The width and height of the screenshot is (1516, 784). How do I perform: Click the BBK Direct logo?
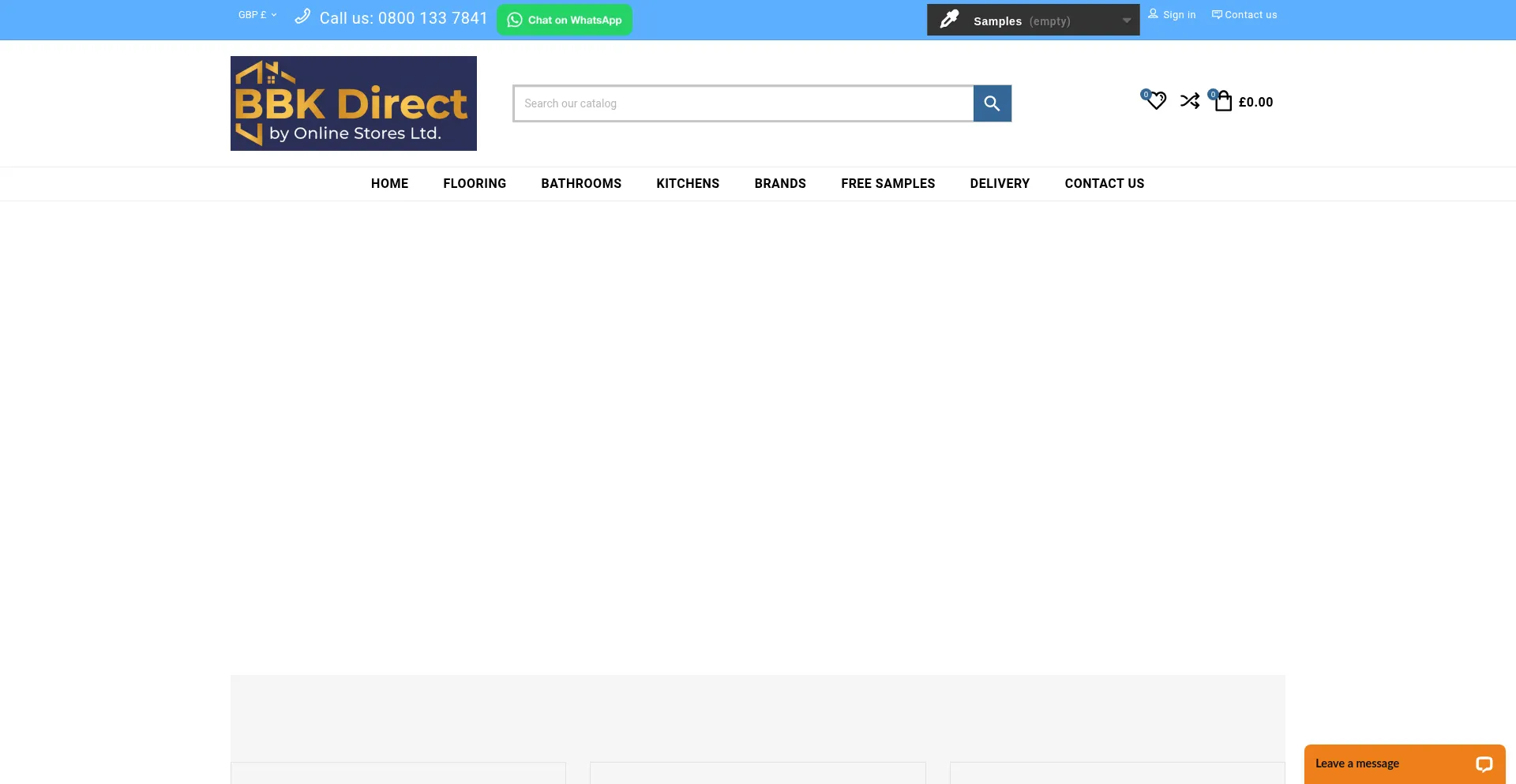pyautogui.click(x=353, y=103)
